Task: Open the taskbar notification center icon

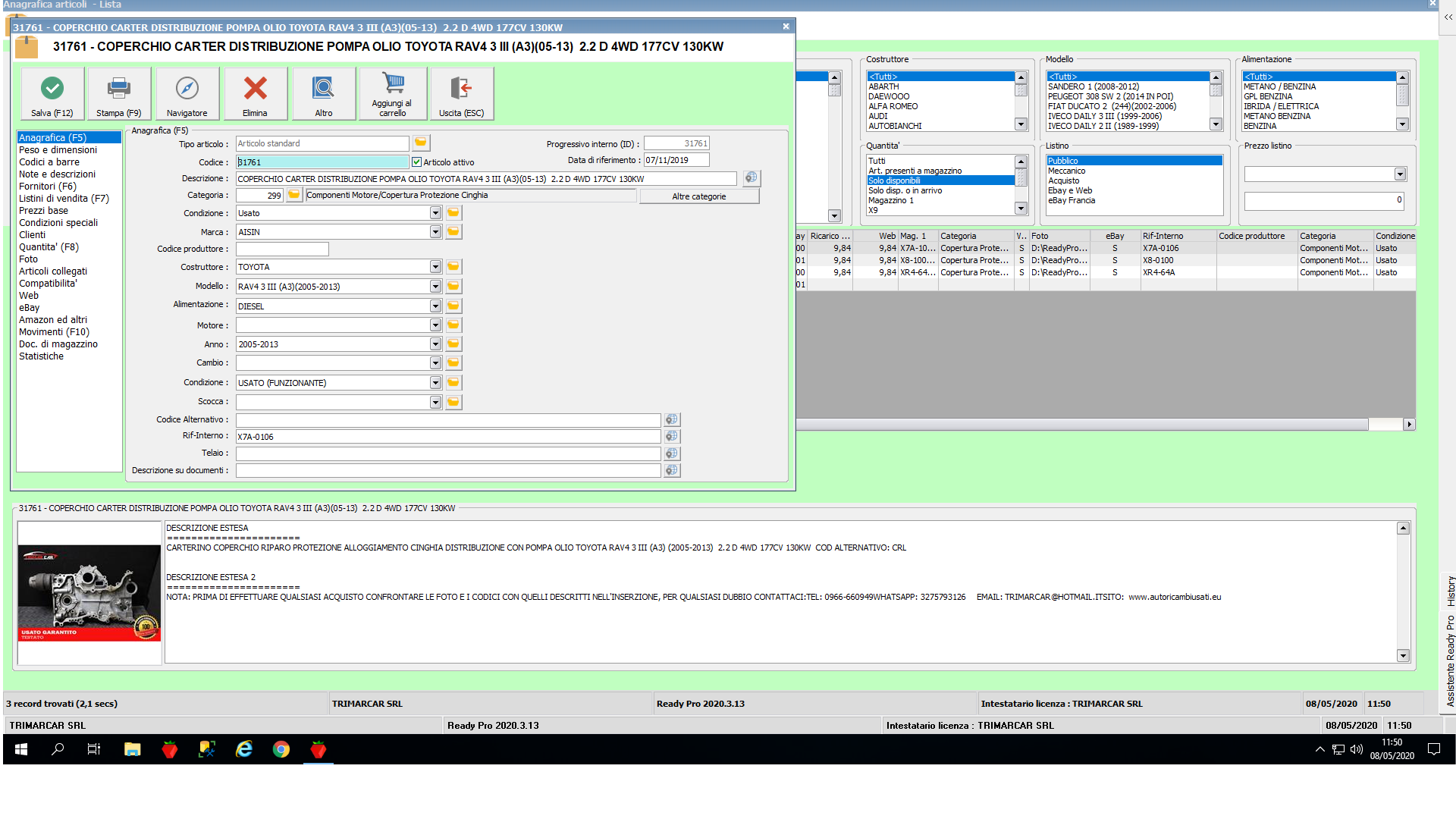Action: click(x=1434, y=749)
